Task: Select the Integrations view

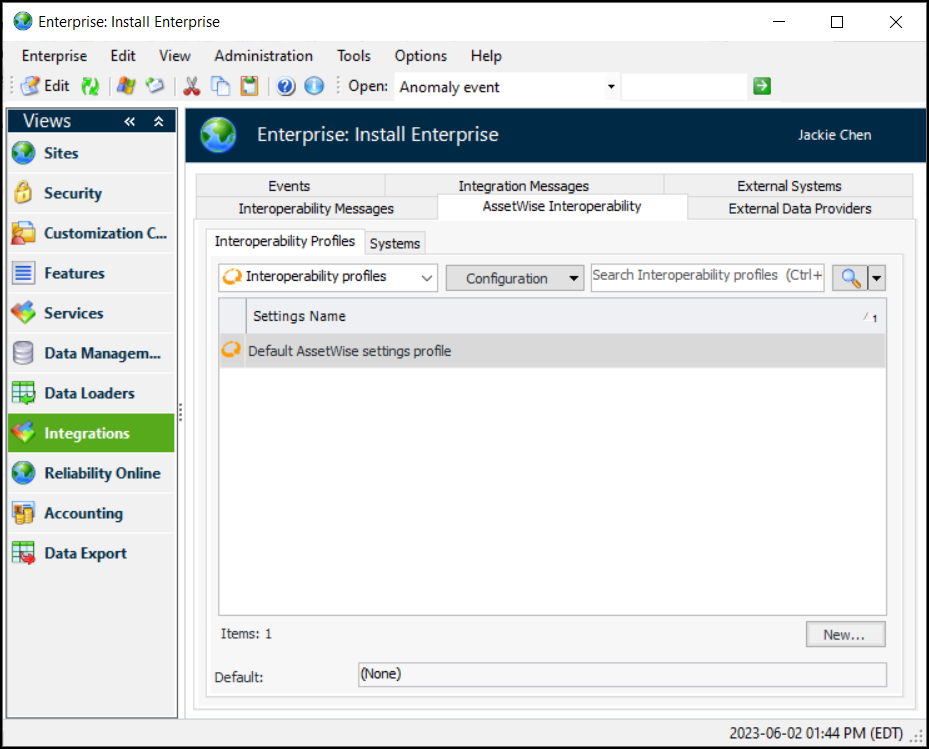Action: click(x=92, y=433)
